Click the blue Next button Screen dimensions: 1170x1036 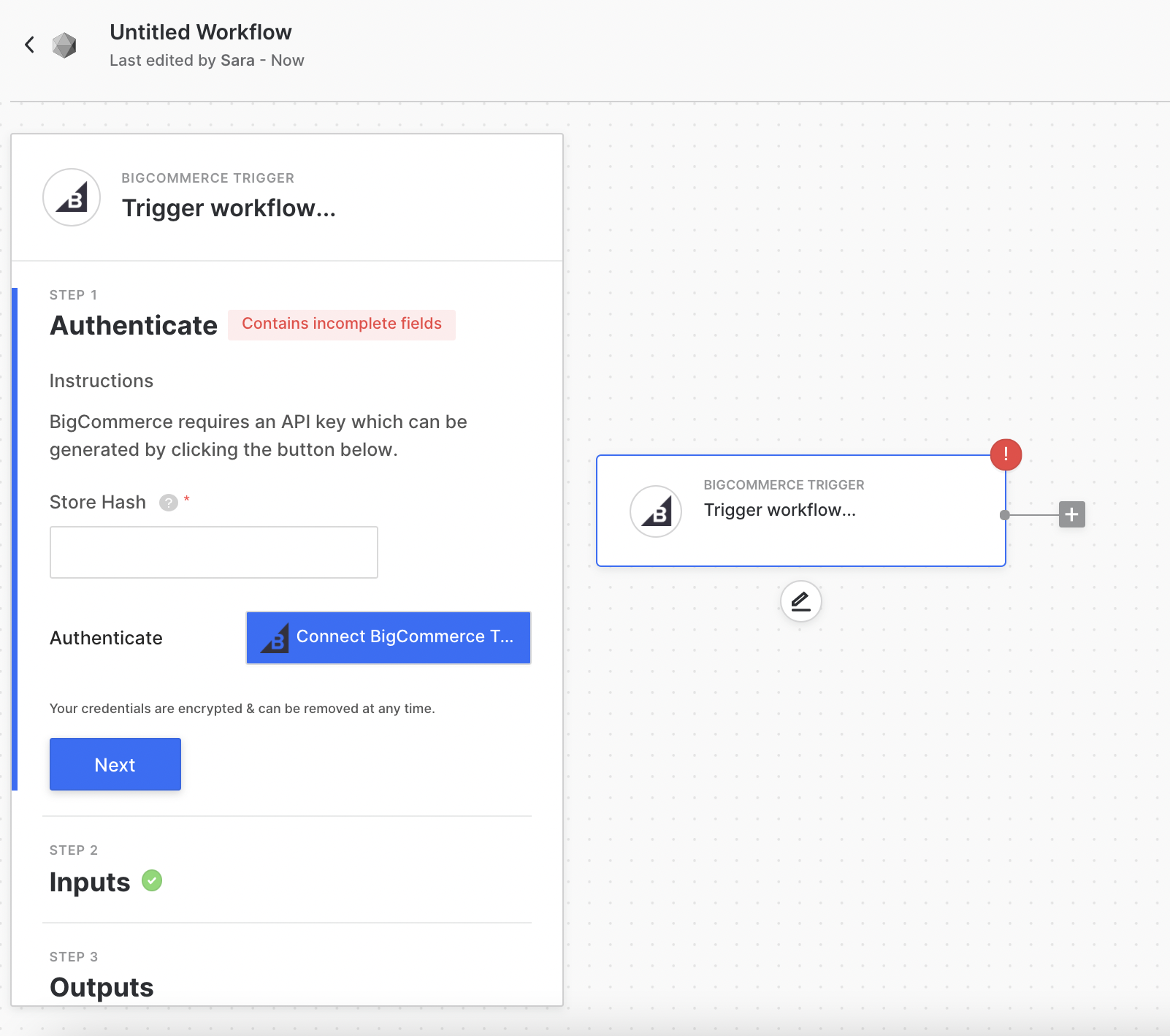(x=115, y=764)
